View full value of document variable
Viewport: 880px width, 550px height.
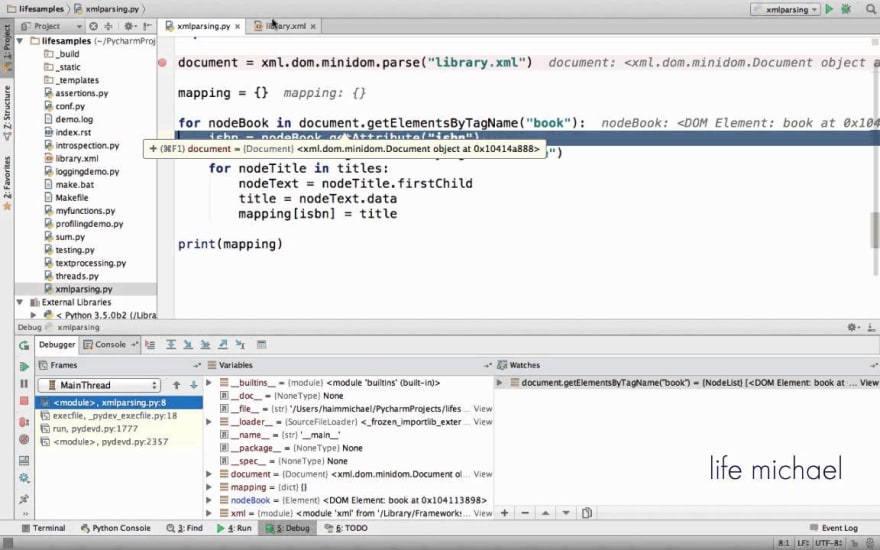pyautogui.click(x=483, y=474)
